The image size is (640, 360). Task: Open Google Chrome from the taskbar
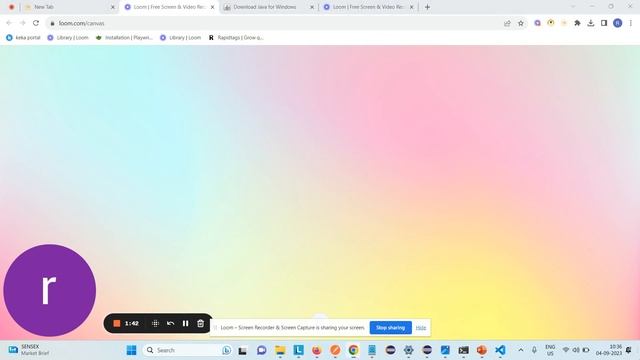(x=353, y=350)
